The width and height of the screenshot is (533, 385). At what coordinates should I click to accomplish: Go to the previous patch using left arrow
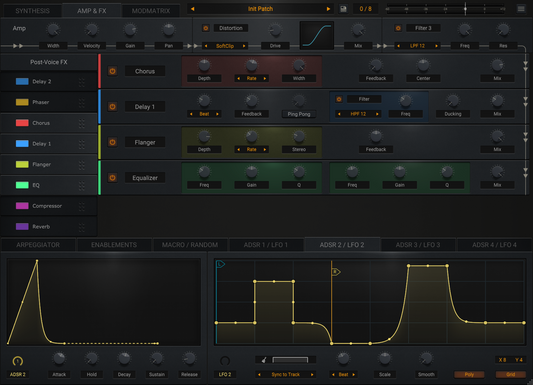(193, 9)
